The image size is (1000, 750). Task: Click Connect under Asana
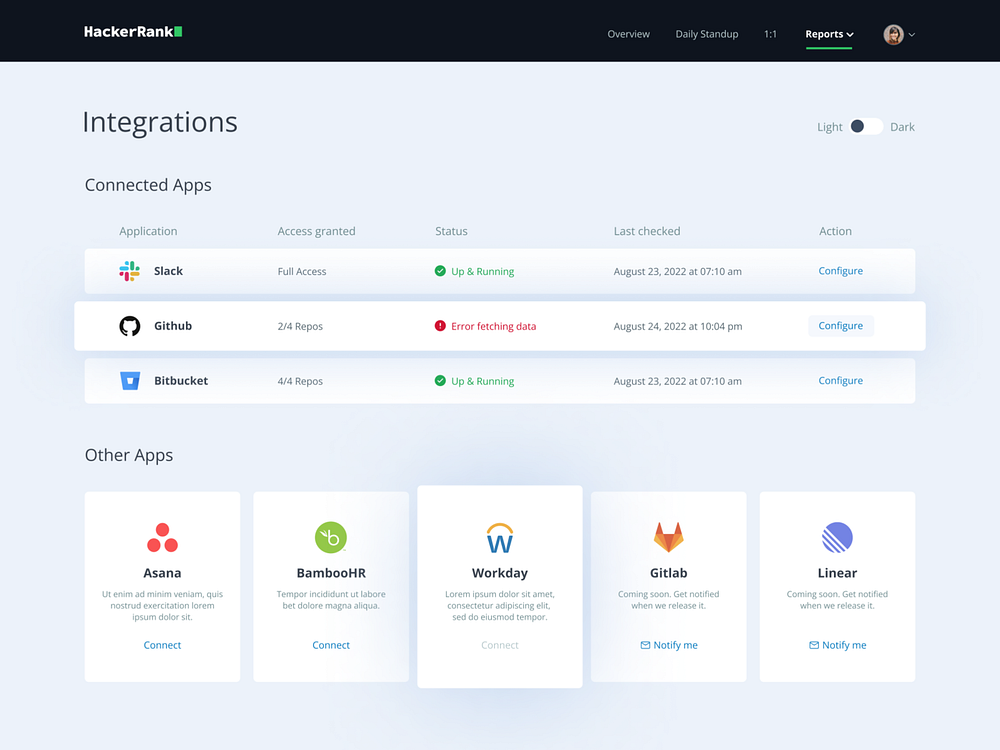pos(162,645)
